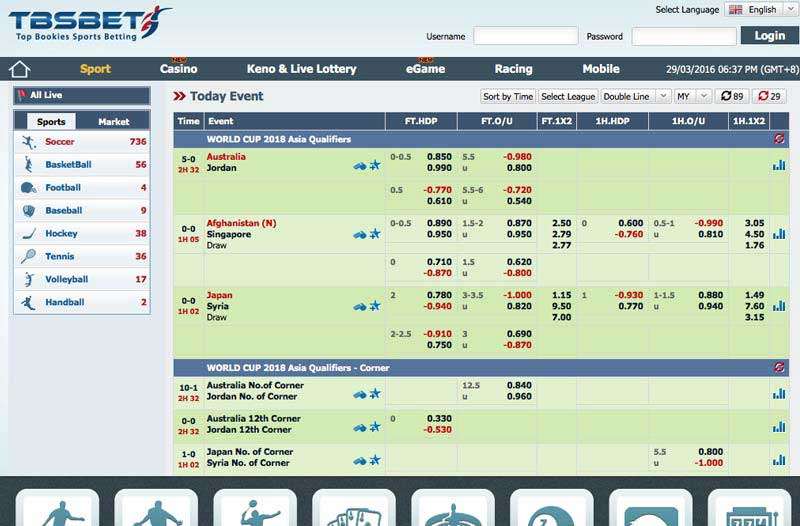The image size is (800, 526).
Task: Open the playing cards tile in bottom strip
Action: [354, 508]
